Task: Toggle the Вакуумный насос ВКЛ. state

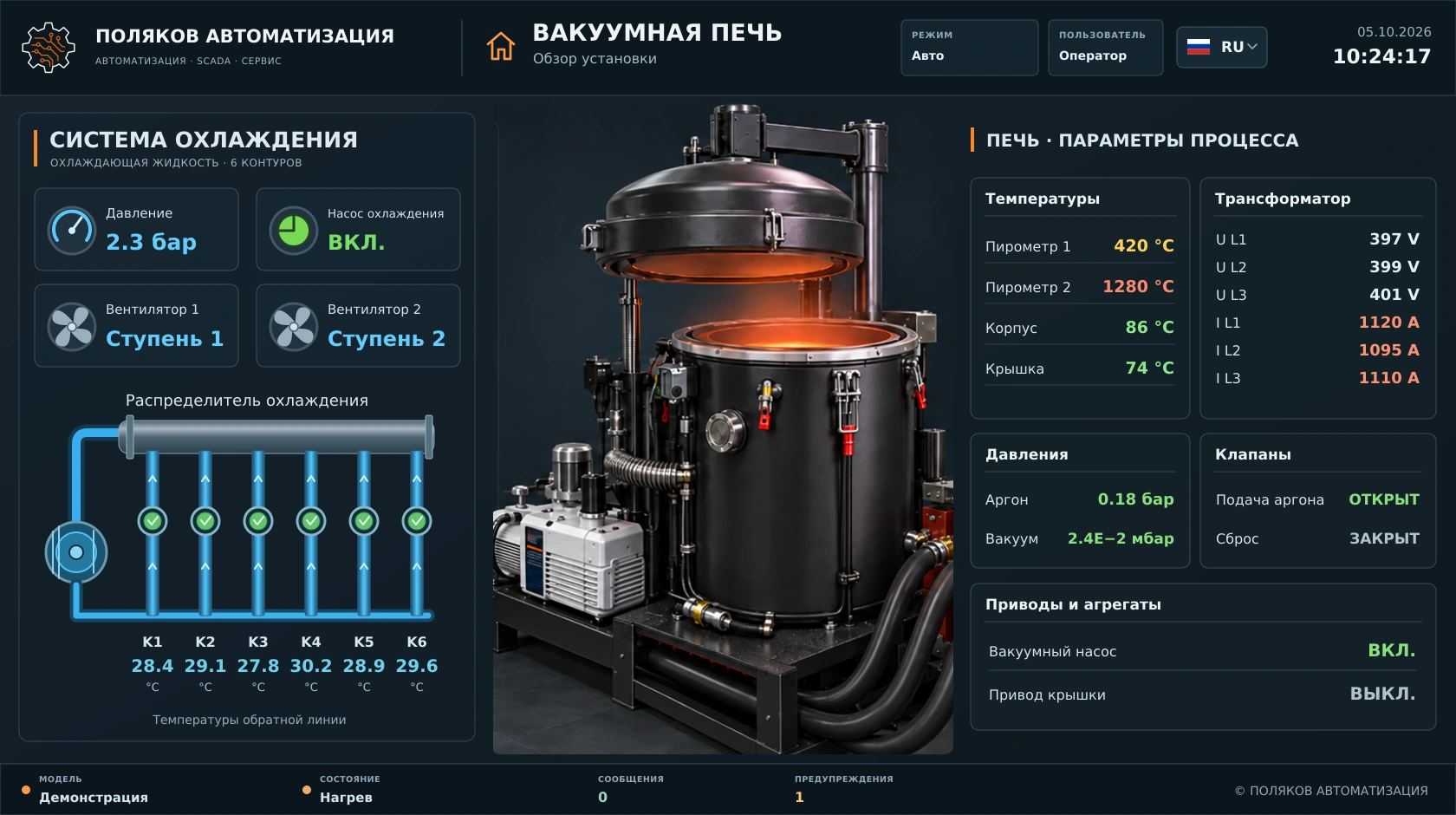Action: 1391,650
